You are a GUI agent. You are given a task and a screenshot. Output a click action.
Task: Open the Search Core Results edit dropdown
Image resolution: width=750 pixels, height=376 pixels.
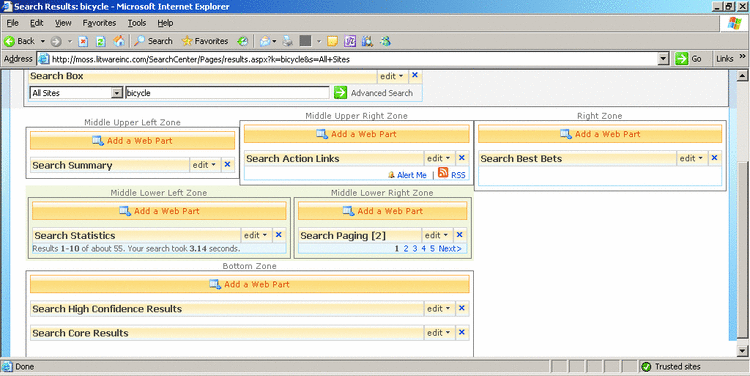pyautogui.click(x=439, y=333)
